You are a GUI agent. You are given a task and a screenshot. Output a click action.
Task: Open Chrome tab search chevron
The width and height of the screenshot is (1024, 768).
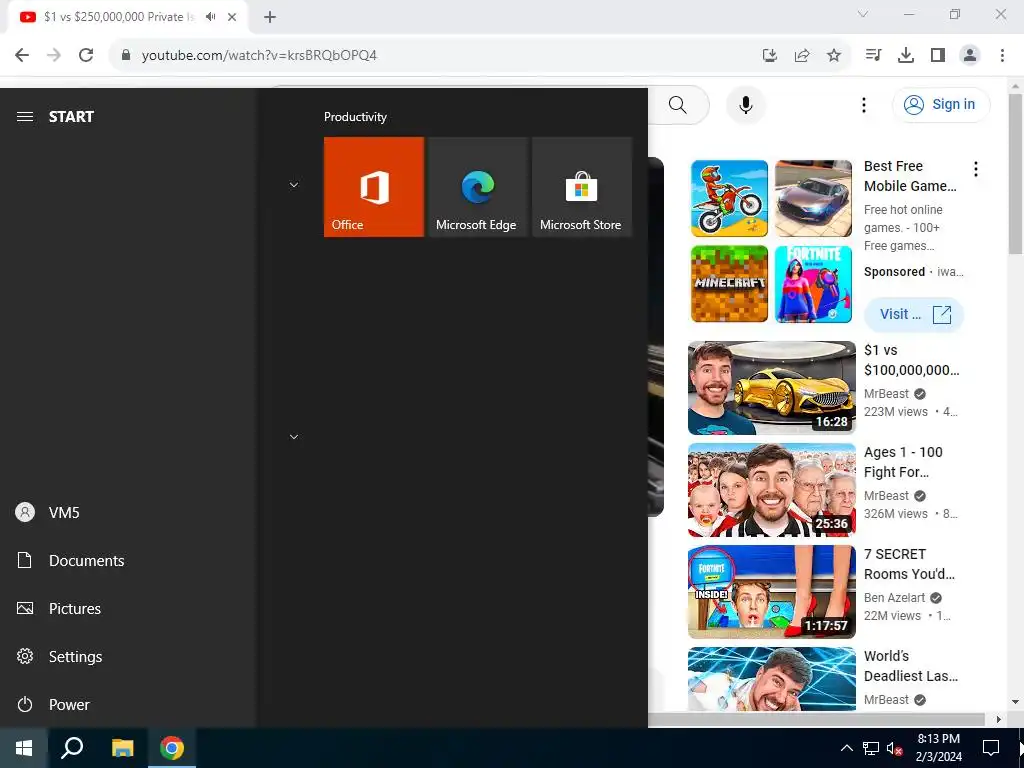863,14
